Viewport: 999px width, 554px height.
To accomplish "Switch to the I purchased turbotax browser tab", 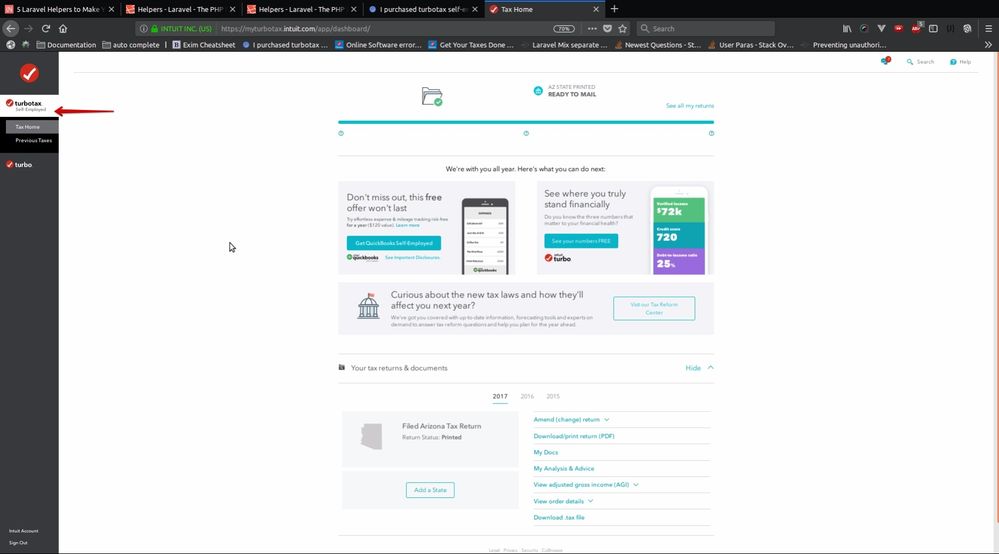I will (424, 9).
